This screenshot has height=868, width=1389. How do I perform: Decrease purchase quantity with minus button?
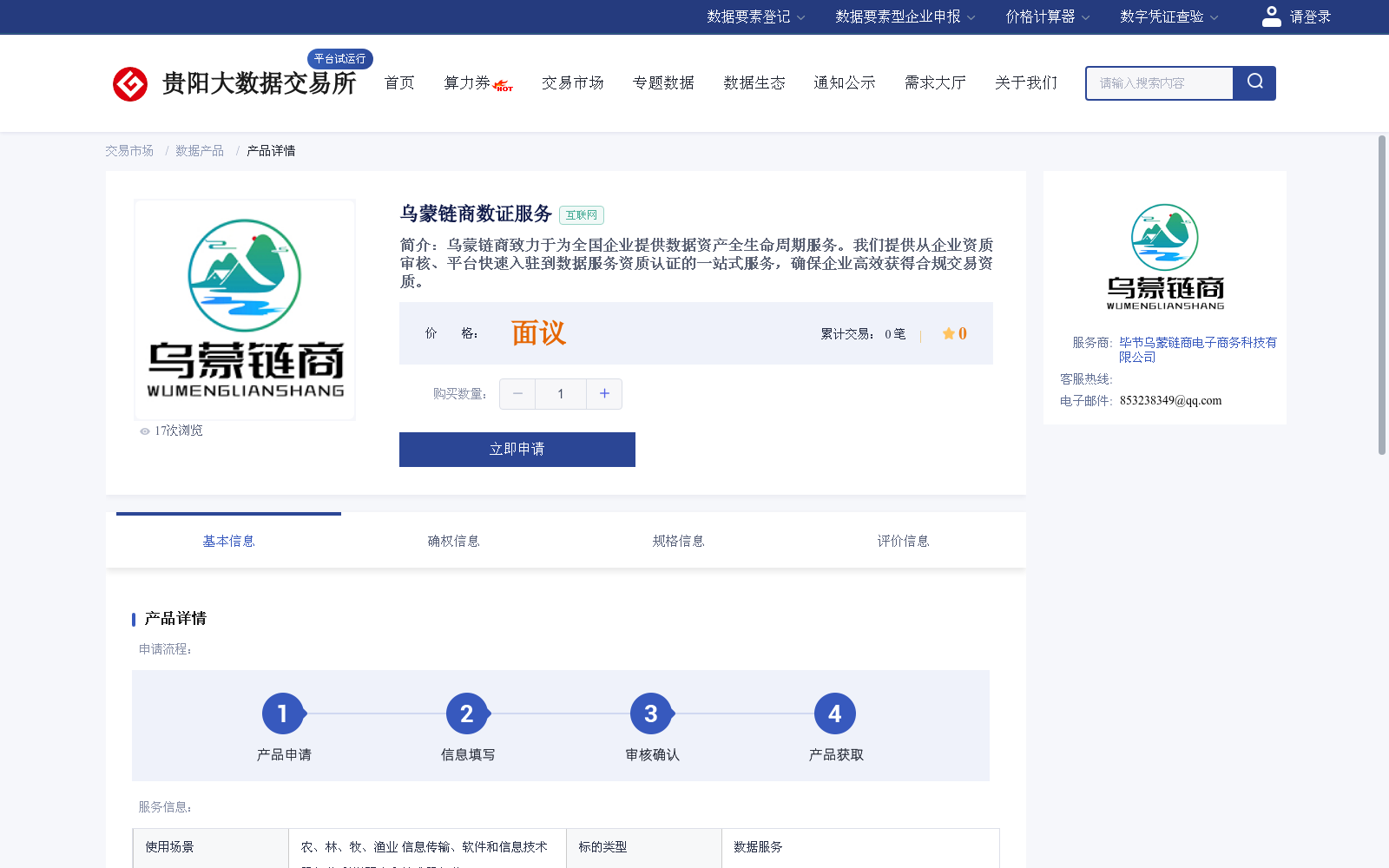coord(517,394)
